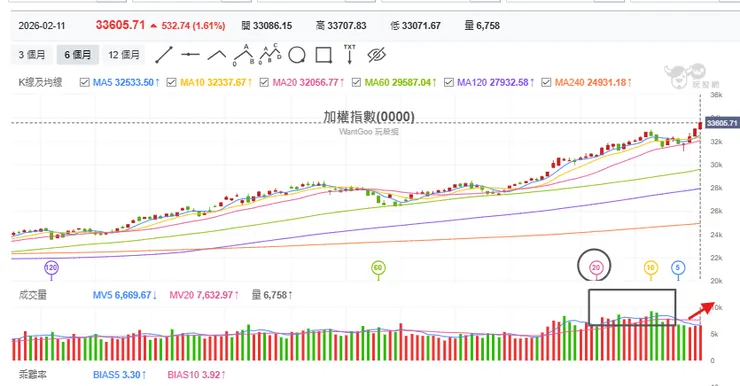
Task: Click the 乖離率 panel label
Action: coord(33,375)
